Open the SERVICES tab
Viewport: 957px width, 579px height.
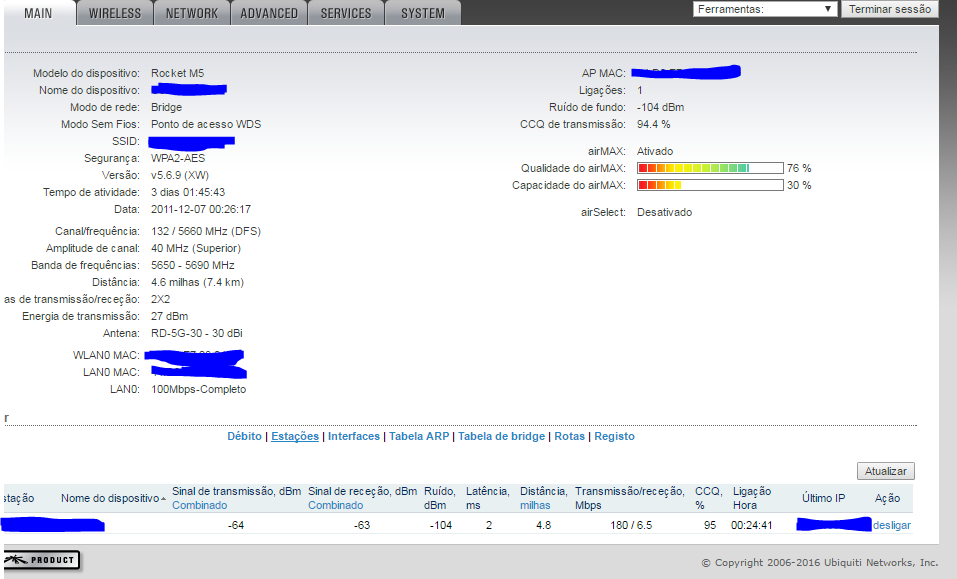pos(345,13)
